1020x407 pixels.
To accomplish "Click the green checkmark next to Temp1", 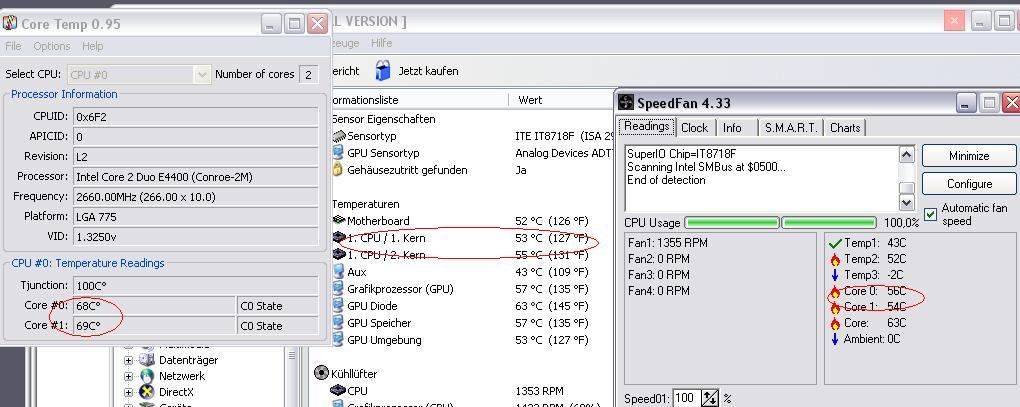I will point(836,243).
